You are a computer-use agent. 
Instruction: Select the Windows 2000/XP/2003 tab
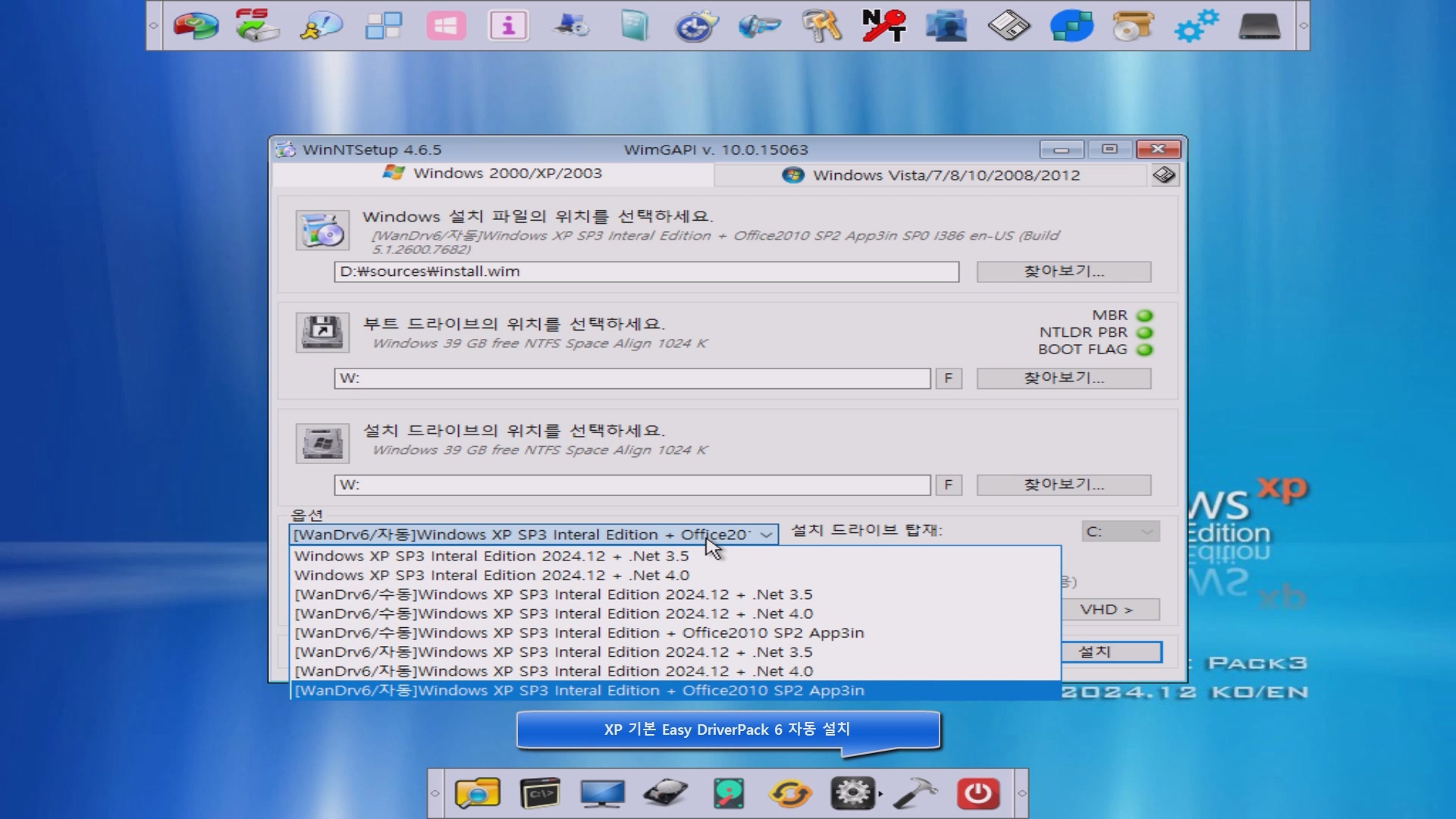pyautogui.click(x=493, y=174)
